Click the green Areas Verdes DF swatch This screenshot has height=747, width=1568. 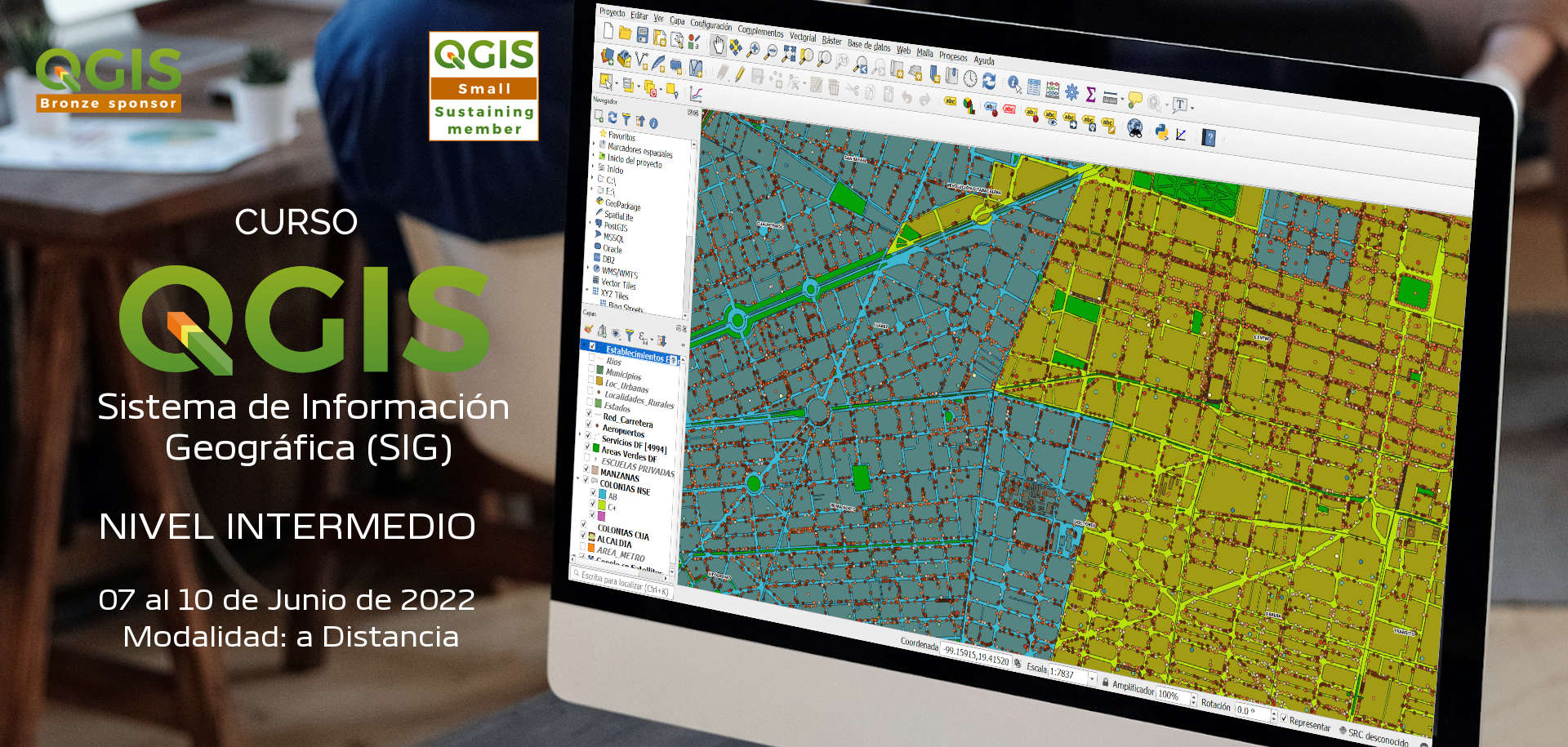point(595,448)
